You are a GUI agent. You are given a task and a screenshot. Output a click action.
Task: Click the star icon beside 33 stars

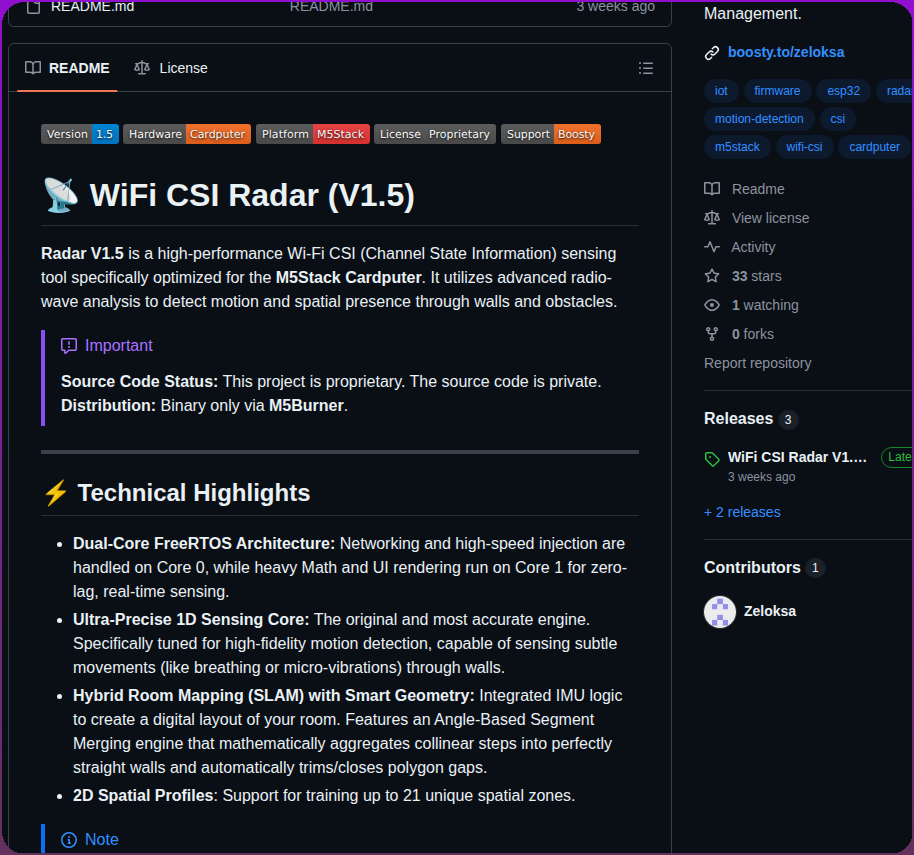(712, 276)
